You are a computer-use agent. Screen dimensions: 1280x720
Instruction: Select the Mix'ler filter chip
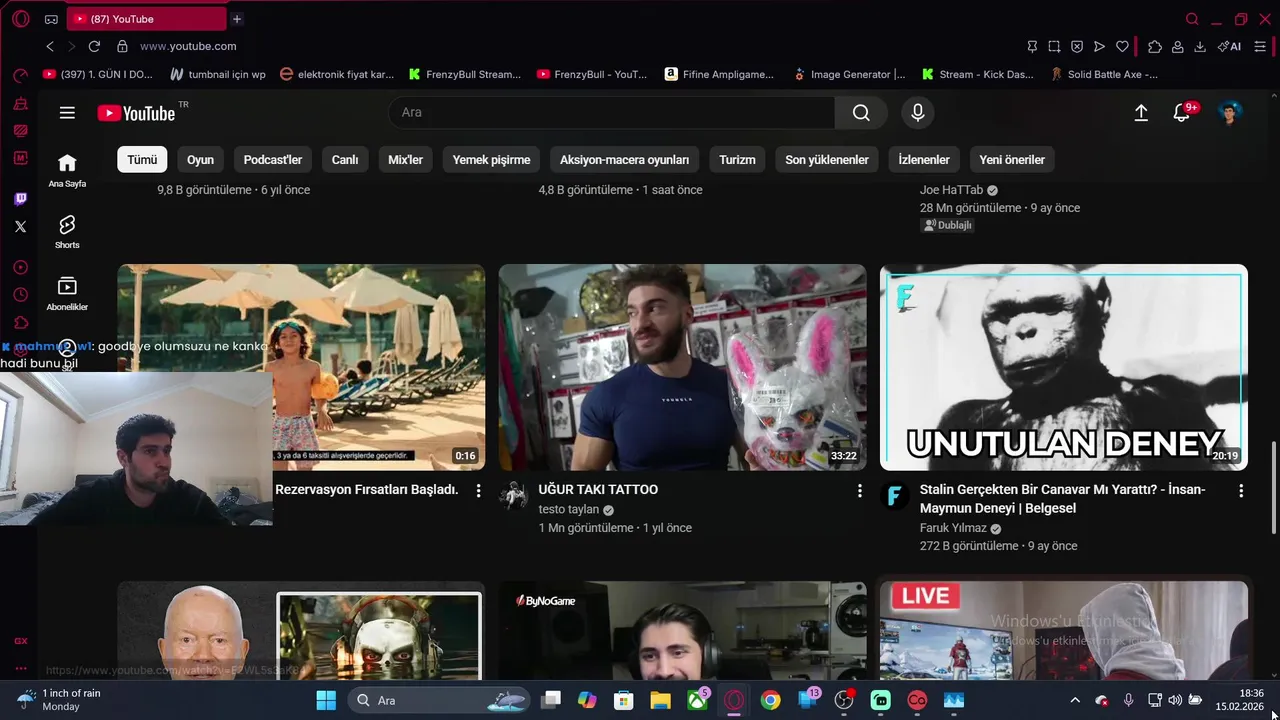(405, 160)
